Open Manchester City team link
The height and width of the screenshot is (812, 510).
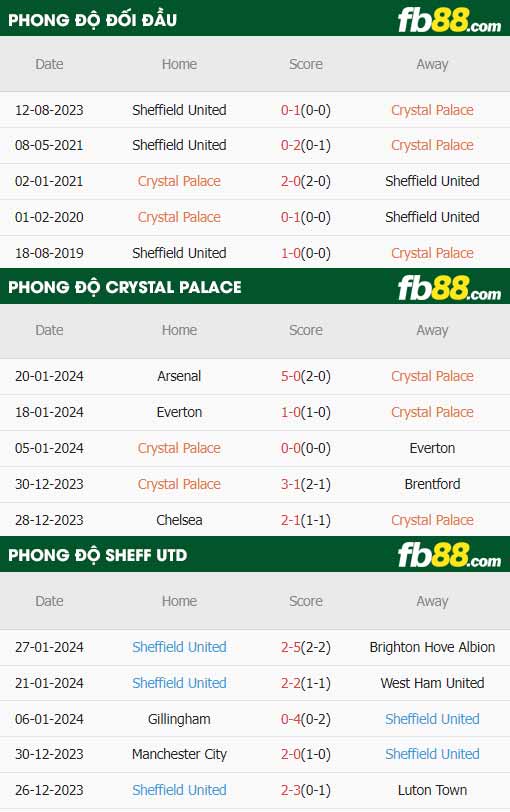179,755
